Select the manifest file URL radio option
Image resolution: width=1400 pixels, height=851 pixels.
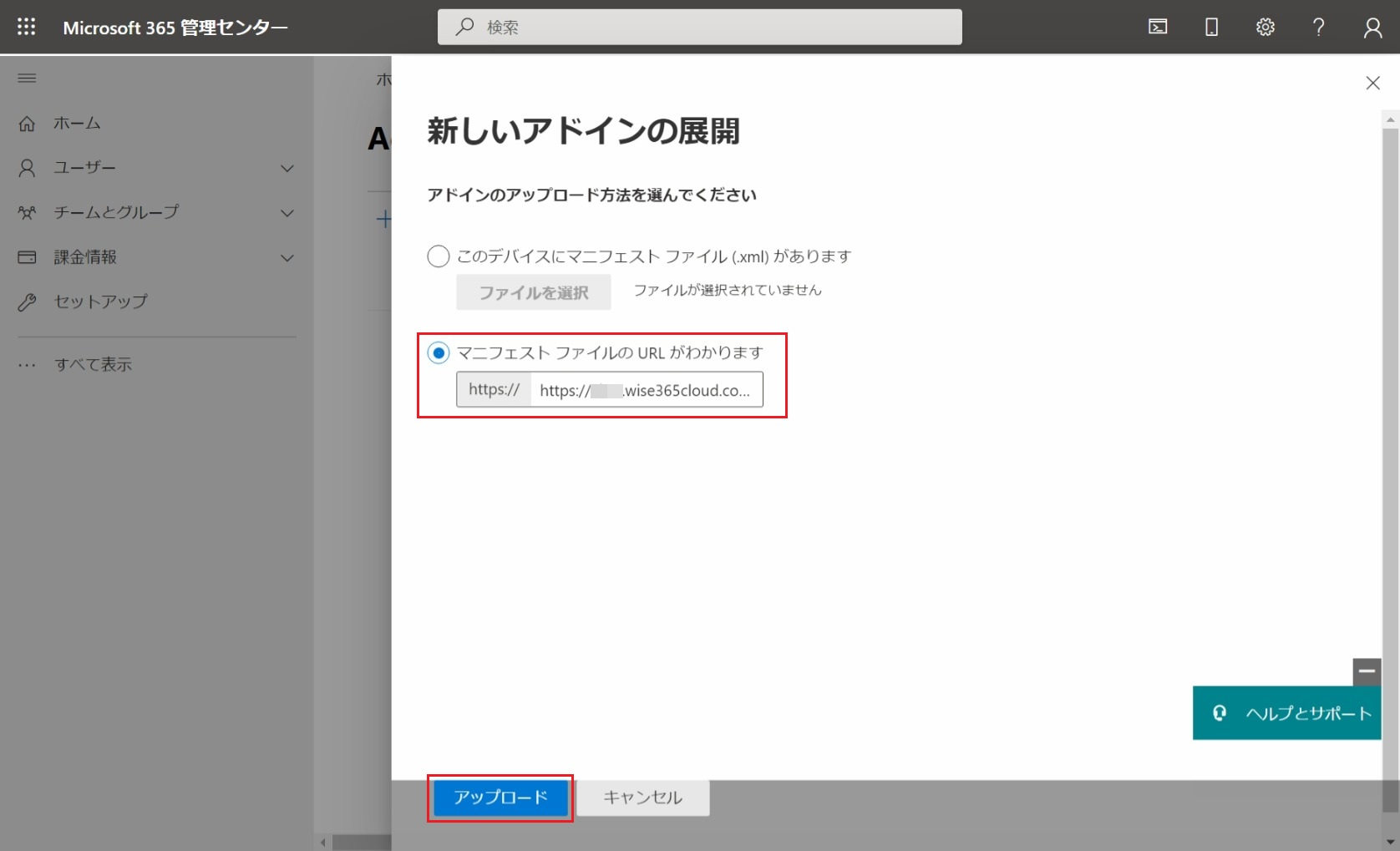coord(439,353)
